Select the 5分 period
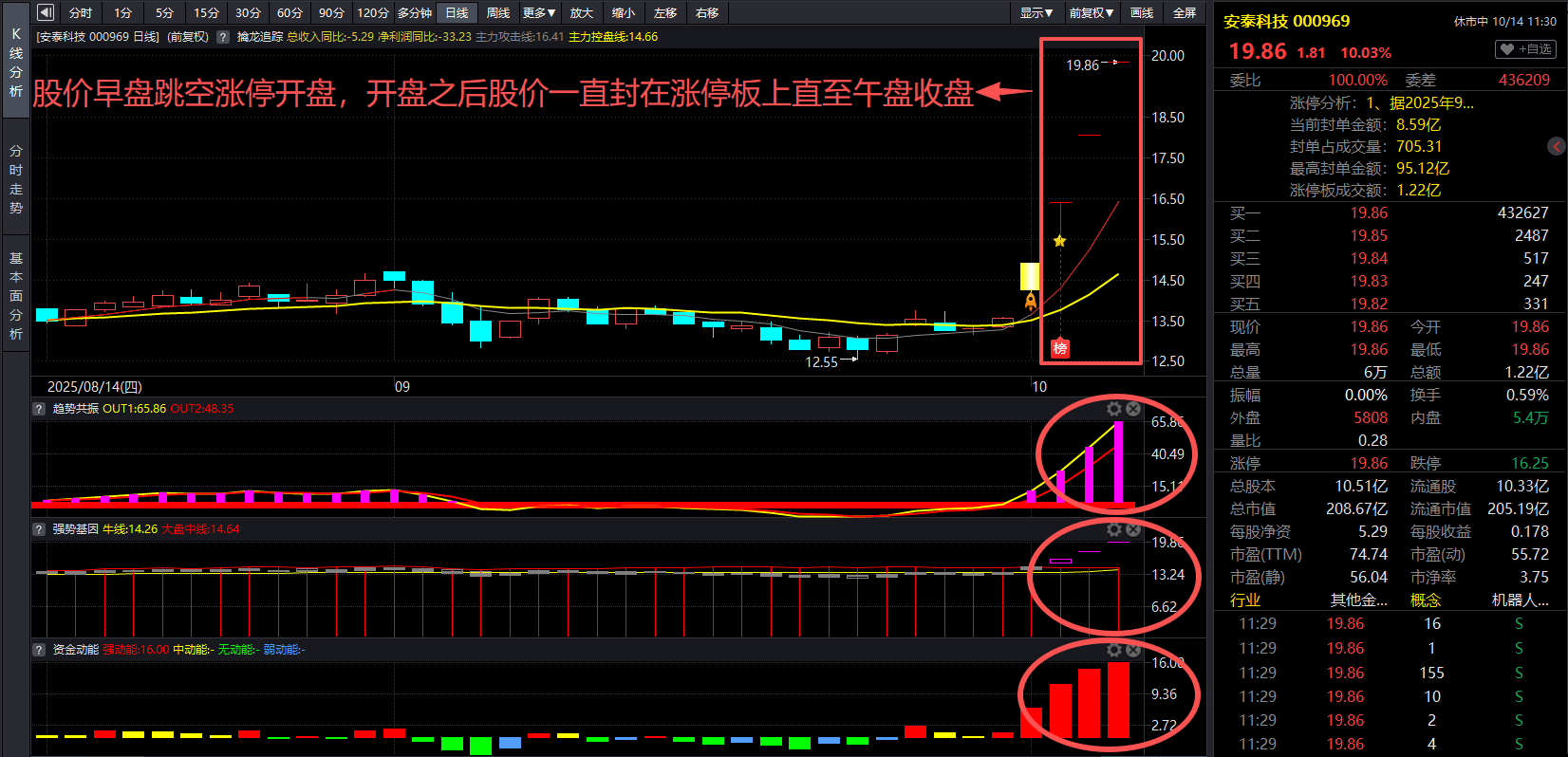 click(165, 12)
